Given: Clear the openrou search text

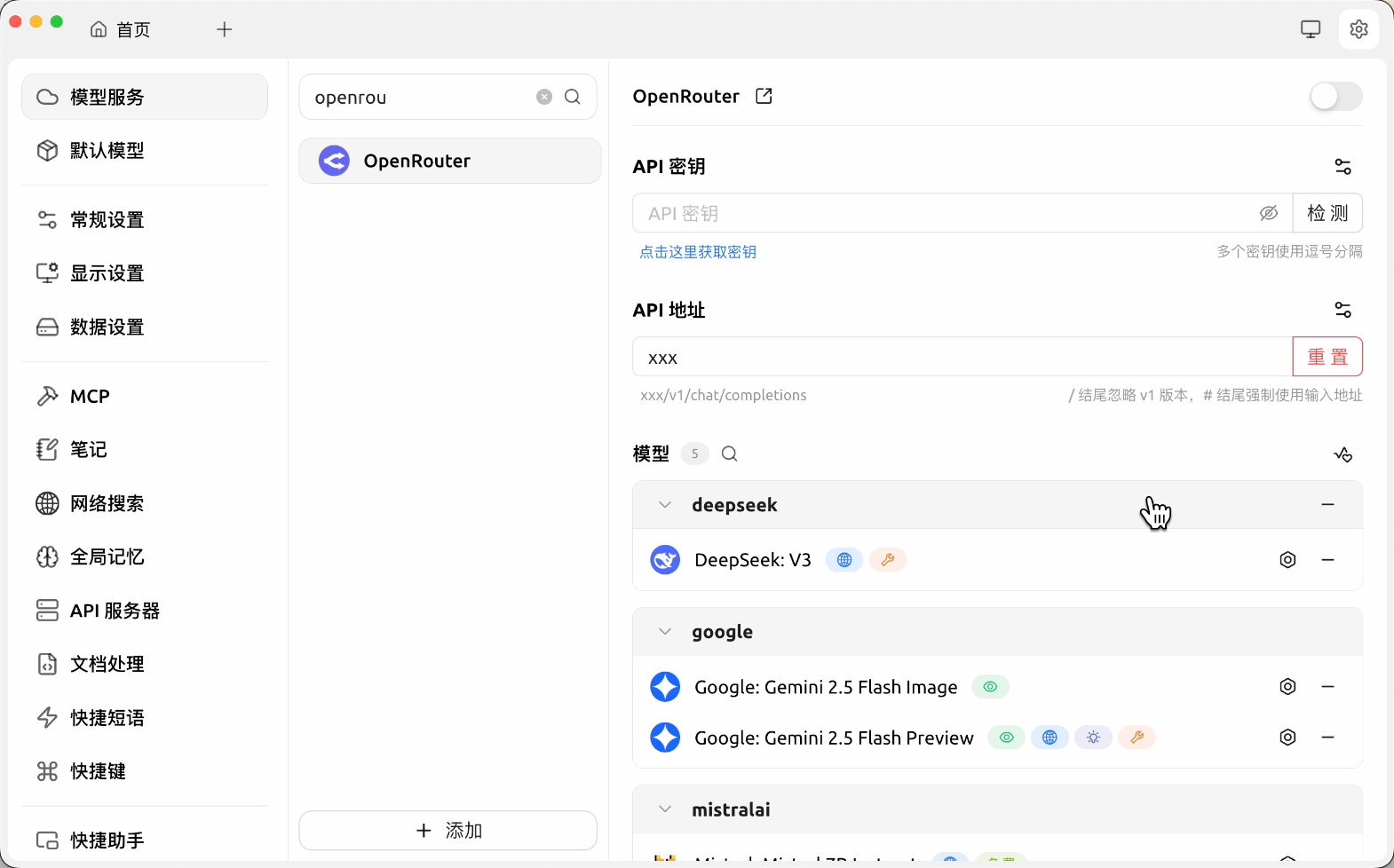Looking at the screenshot, I should [544, 97].
